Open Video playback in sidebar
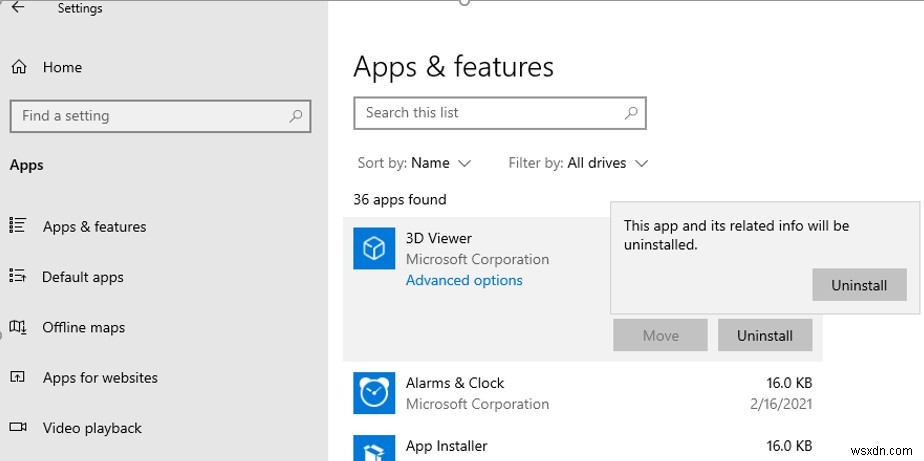The height and width of the screenshot is (461, 924). click(92, 428)
